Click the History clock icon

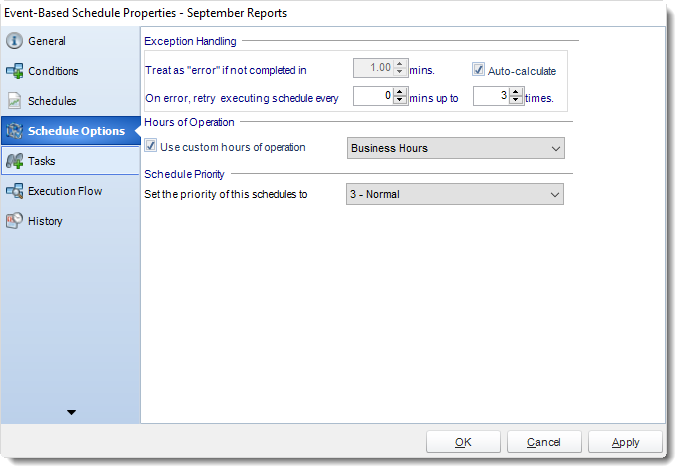coord(14,221)
